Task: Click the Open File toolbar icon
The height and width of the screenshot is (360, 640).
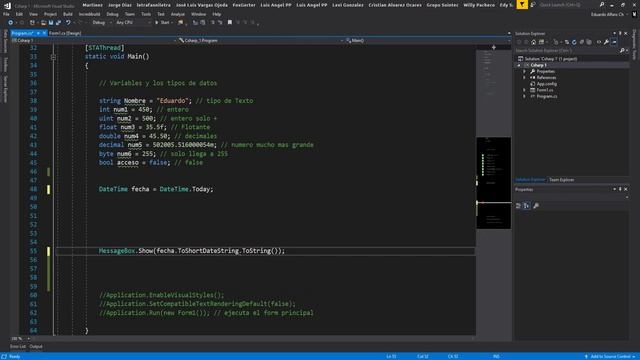Action: coord(43,22)
